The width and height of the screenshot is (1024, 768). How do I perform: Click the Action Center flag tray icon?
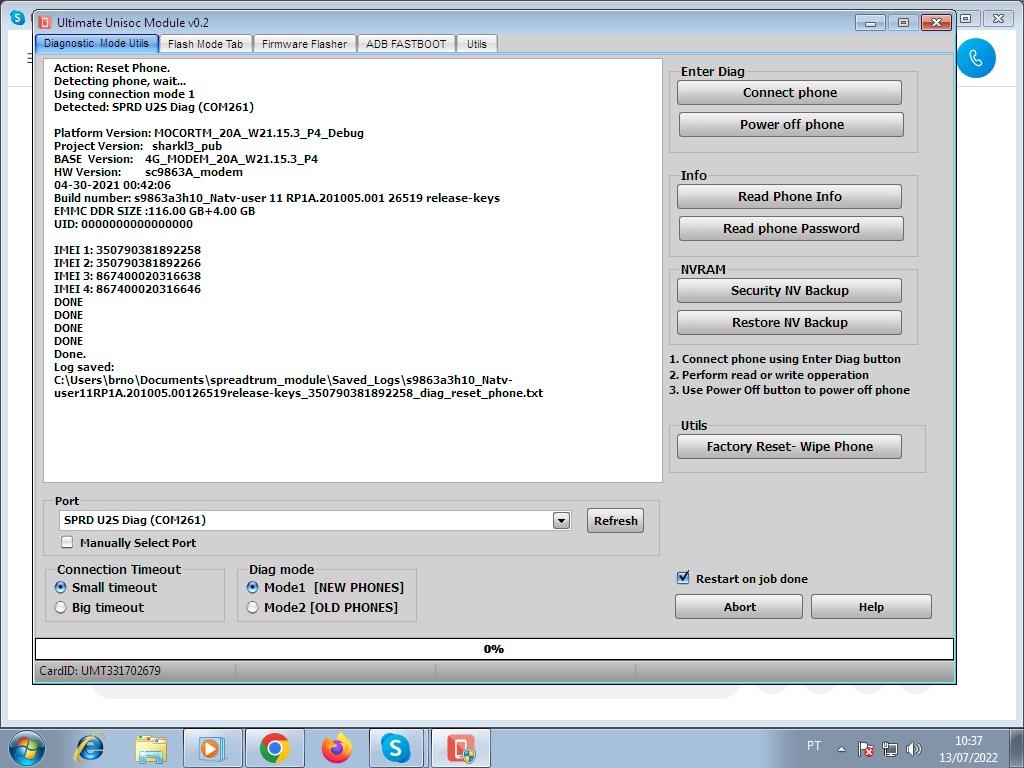(865, 748)
